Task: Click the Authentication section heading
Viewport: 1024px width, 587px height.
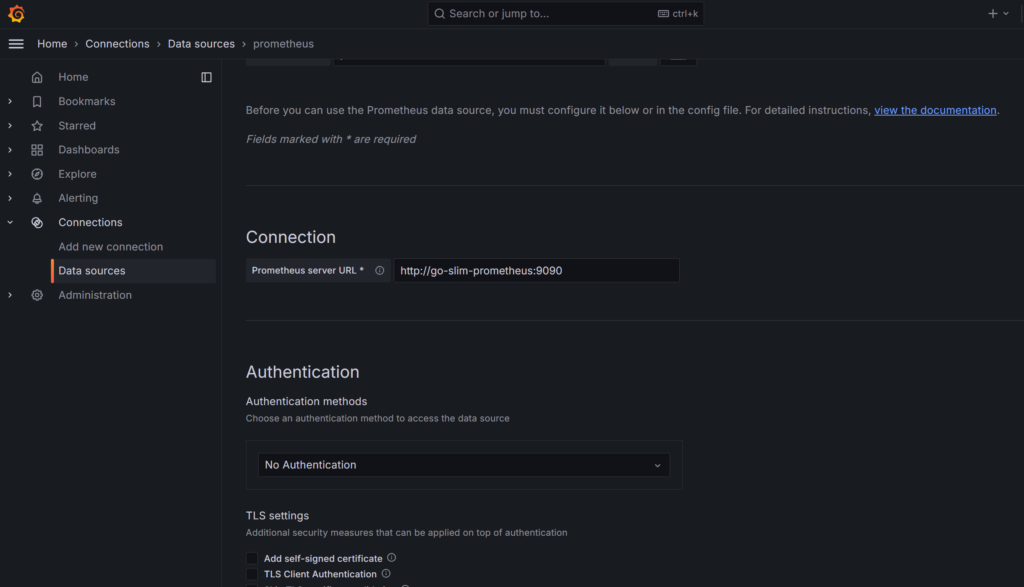Action: point(302,372)
